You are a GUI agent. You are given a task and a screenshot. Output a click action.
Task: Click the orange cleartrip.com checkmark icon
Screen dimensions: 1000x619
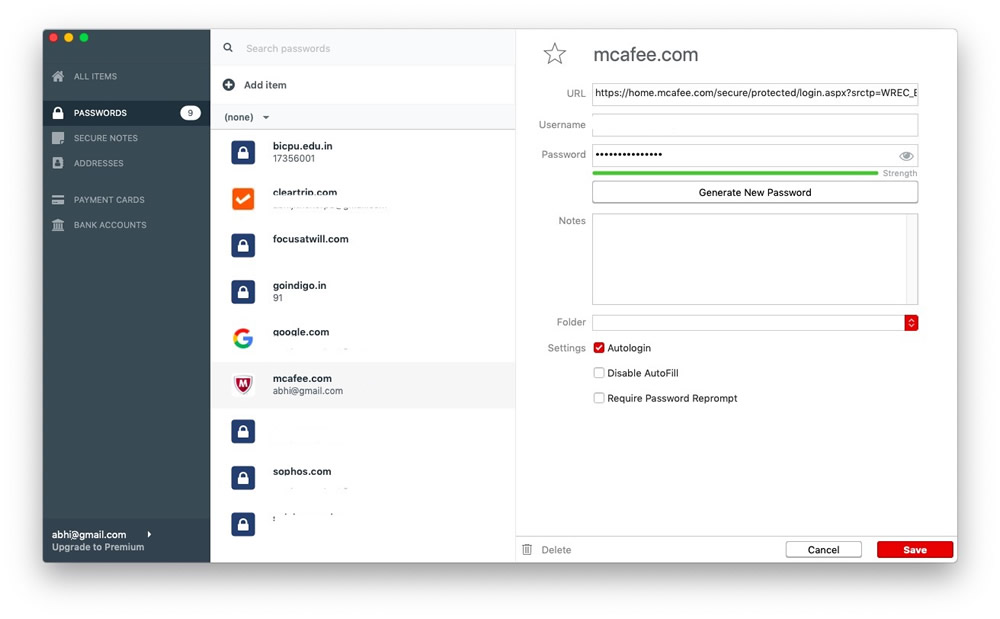[x=243, y=199]
